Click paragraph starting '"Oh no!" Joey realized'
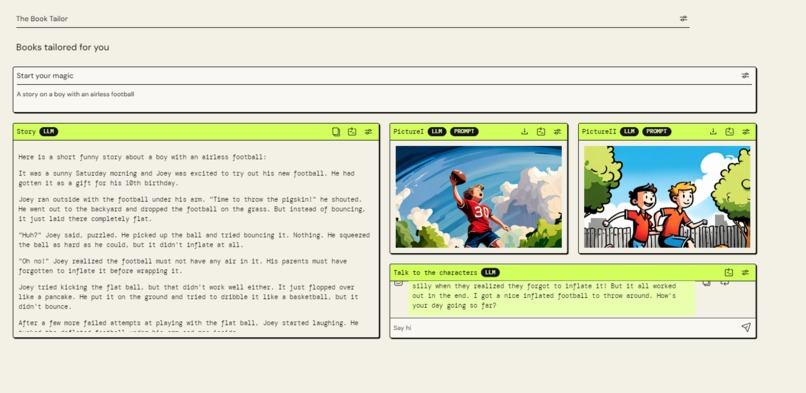Image resolution: width=806 pixels, height=393 pixels. (x=182, y=266)
